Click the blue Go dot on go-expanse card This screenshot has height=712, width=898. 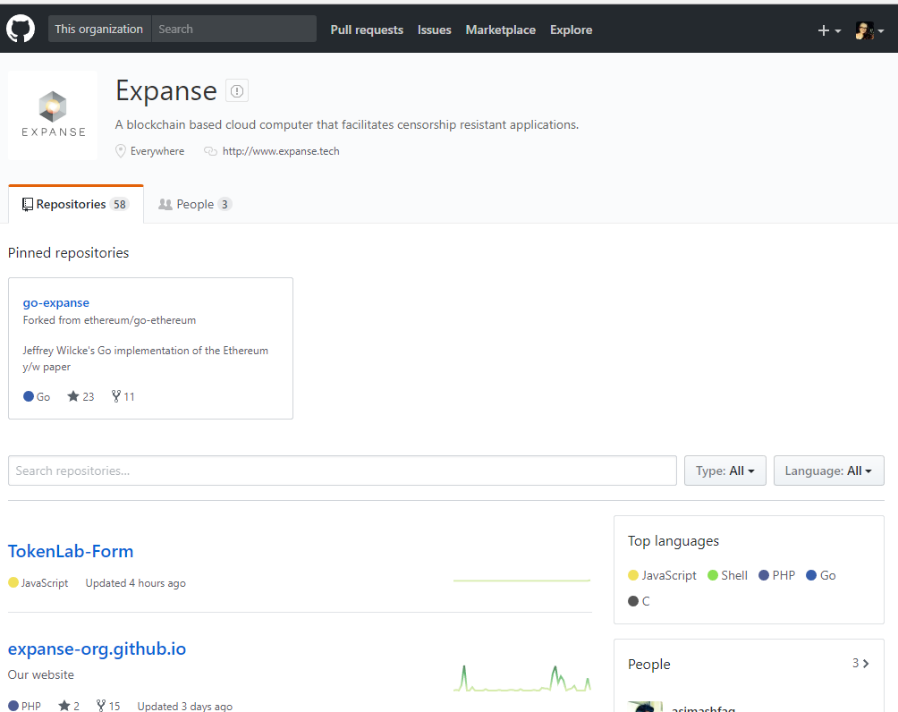(28, 396)
